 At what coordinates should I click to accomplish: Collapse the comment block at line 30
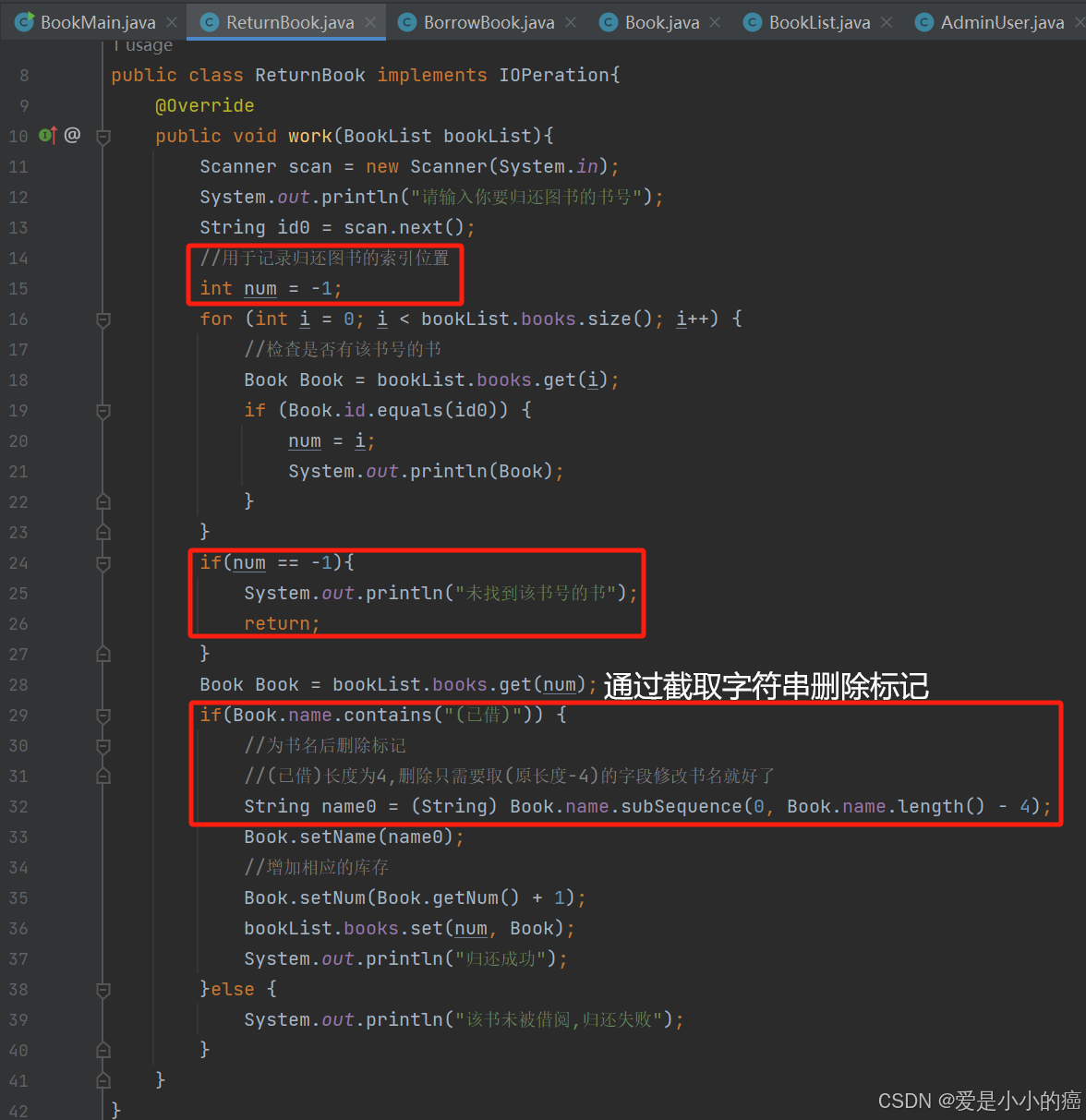pyautogui.click(x=103, y=746)
